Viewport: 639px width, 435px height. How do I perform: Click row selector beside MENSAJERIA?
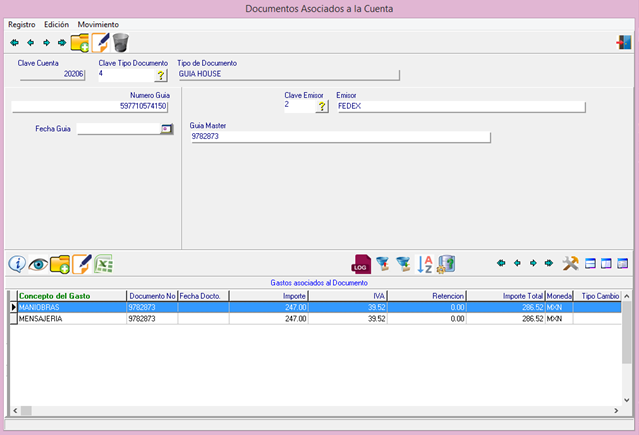point(13,319)
